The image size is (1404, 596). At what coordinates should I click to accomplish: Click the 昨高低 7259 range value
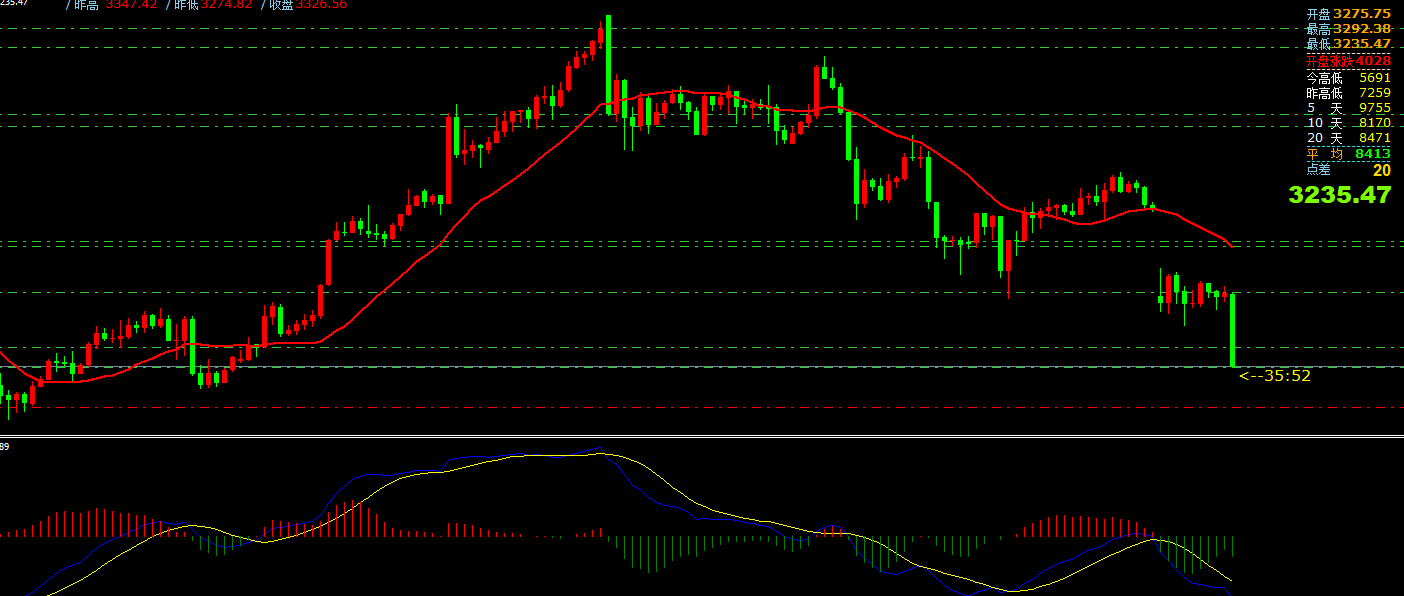pyautogui.click(x=1348, y=93)
